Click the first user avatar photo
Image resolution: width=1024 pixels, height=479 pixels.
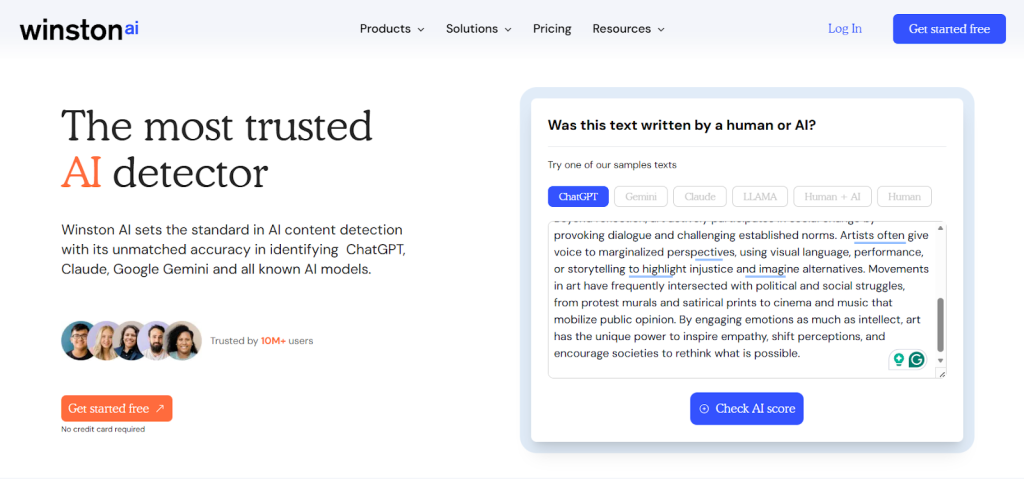pyautogui.click(x=79, y=340)
